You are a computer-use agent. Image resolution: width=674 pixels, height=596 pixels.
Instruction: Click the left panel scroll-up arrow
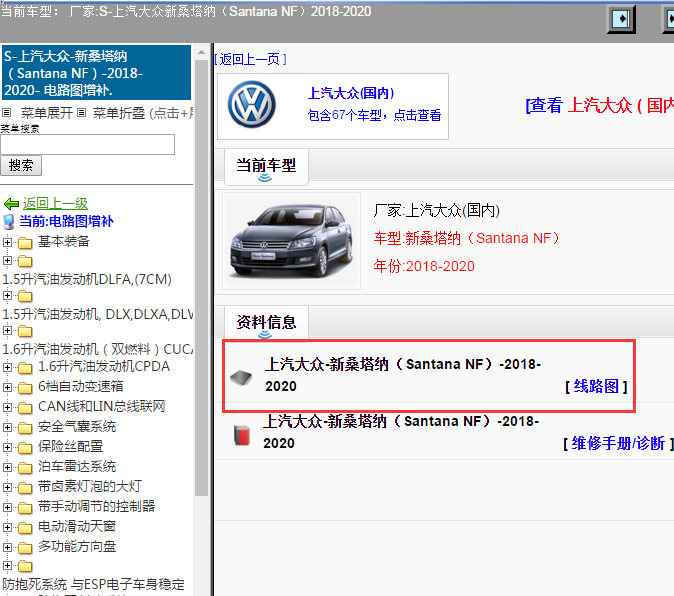click(x=201, y=52)
